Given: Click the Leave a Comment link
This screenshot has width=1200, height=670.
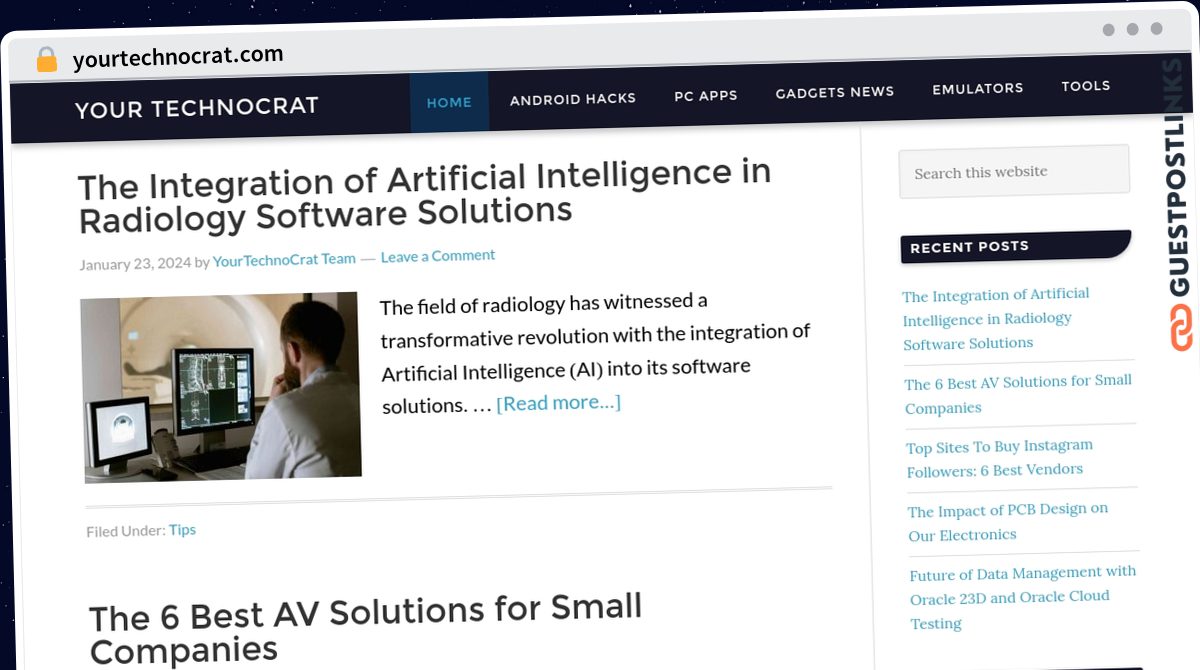Looking at the screenshot, I should pos(438,256).
